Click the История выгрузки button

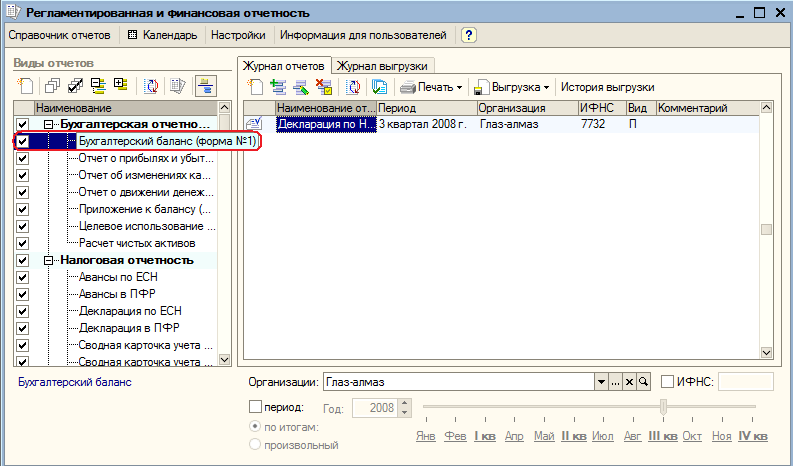607,87
